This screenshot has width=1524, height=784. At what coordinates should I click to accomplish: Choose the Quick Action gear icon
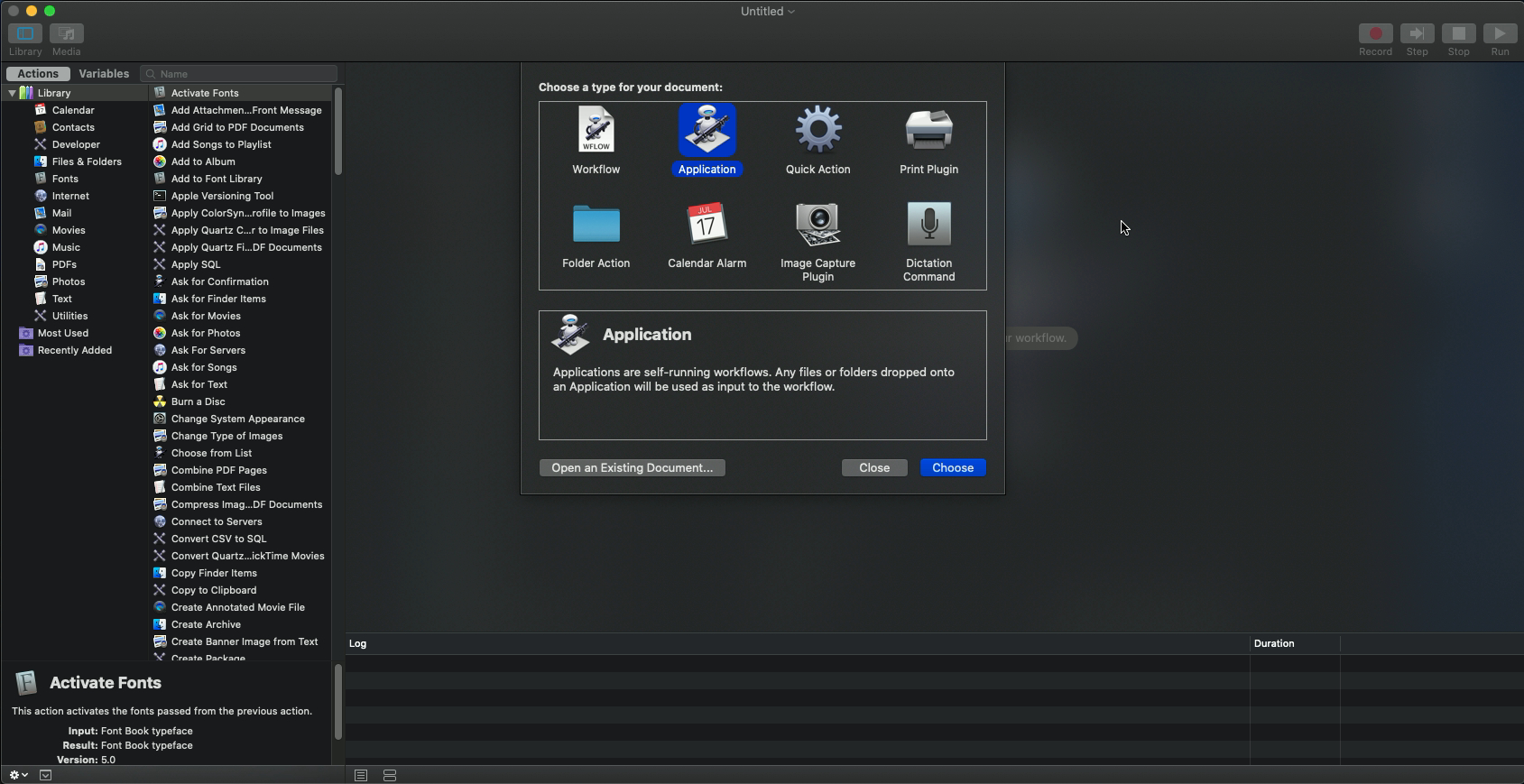pyautogui.click(x=817, y=130)
